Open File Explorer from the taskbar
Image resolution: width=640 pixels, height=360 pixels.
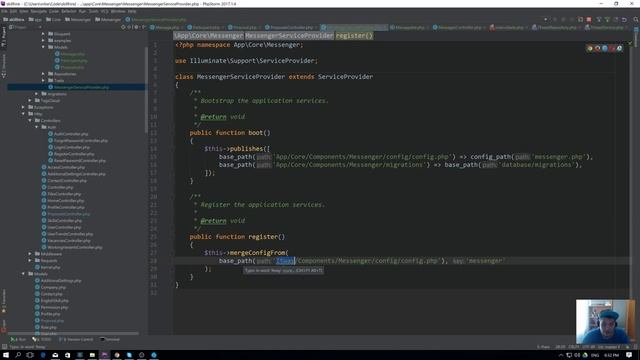tap(92, 355)
